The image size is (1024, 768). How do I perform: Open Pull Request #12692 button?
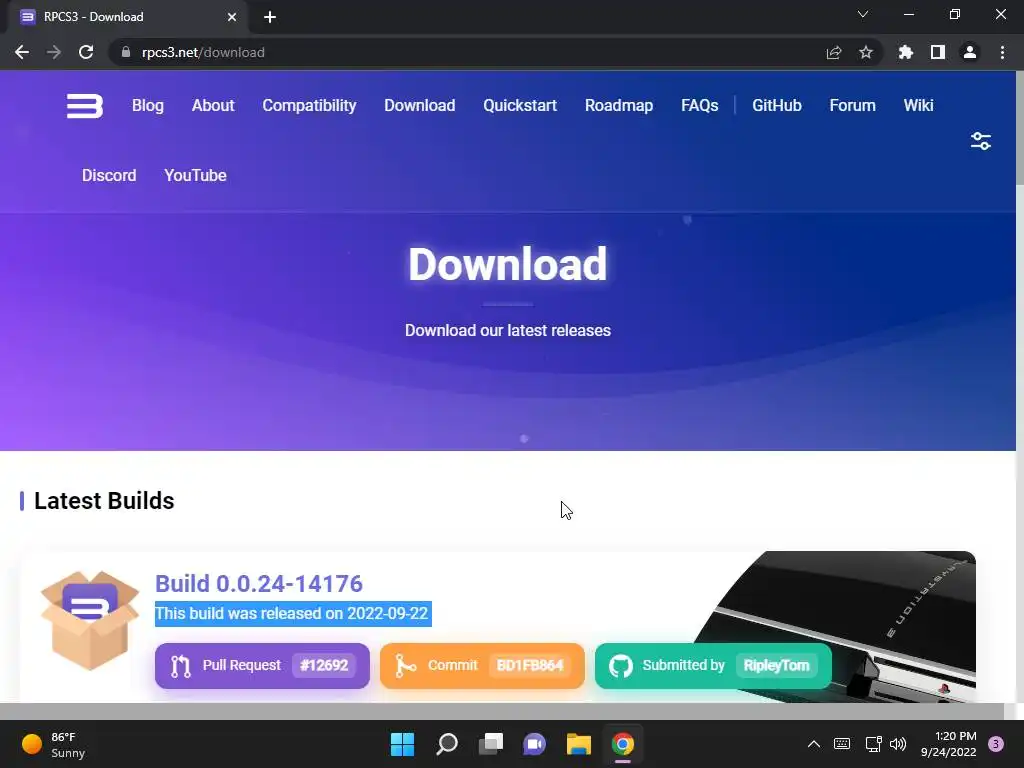point(262,665)
